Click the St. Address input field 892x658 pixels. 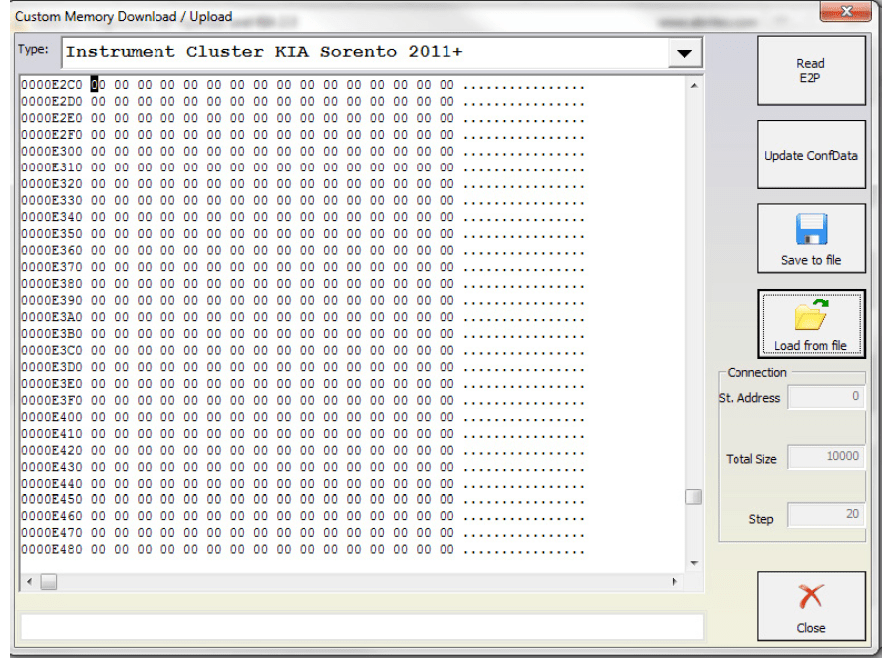[826, 398]
